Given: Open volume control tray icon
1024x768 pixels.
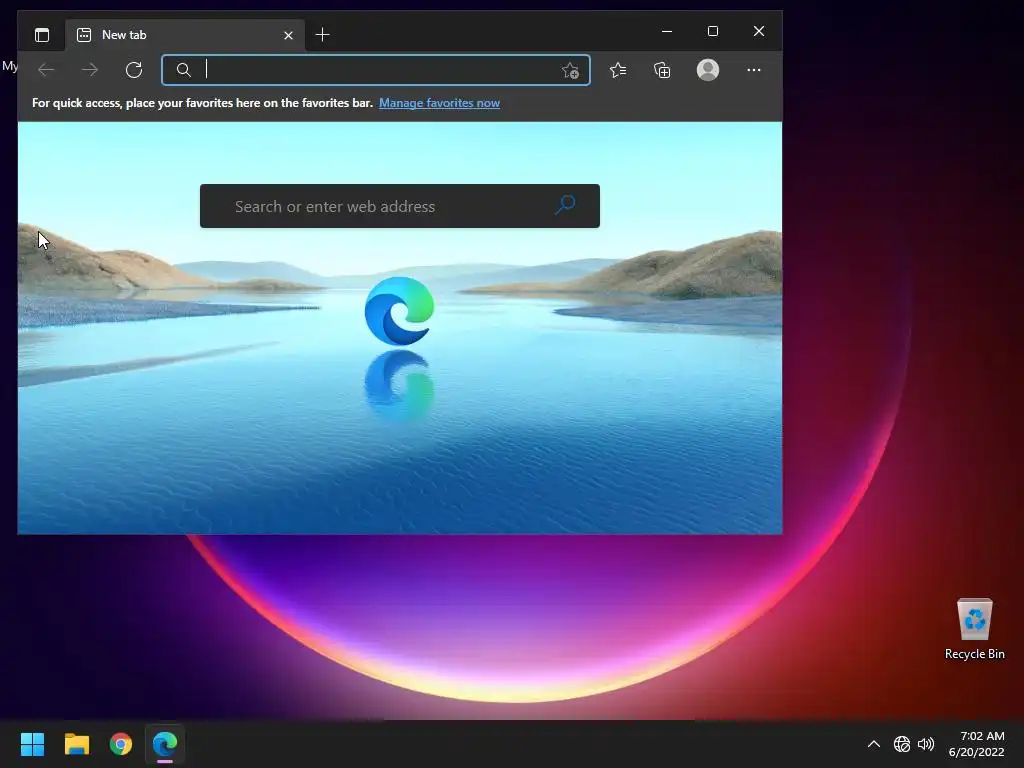Looking at the screenshot, I should point(926,744).
